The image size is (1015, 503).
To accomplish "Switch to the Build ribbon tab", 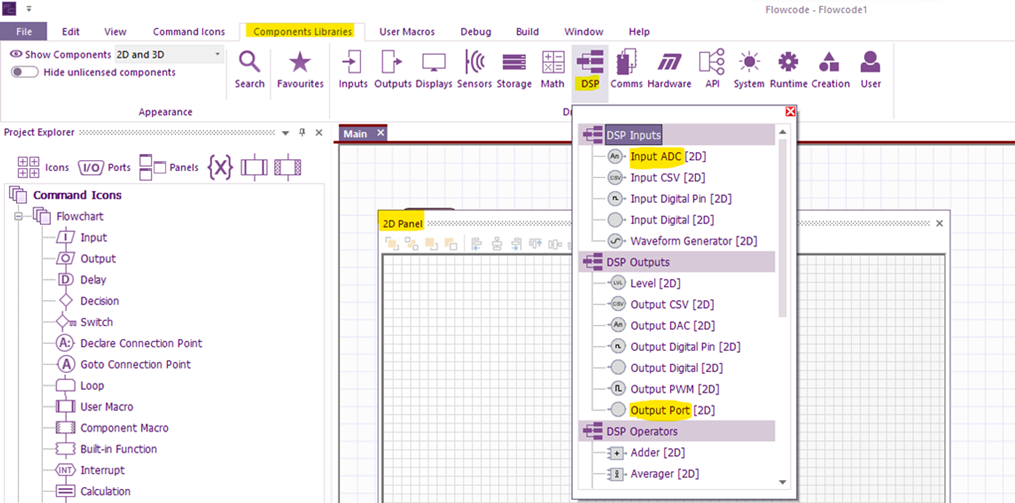I will (x=528, y=31).
